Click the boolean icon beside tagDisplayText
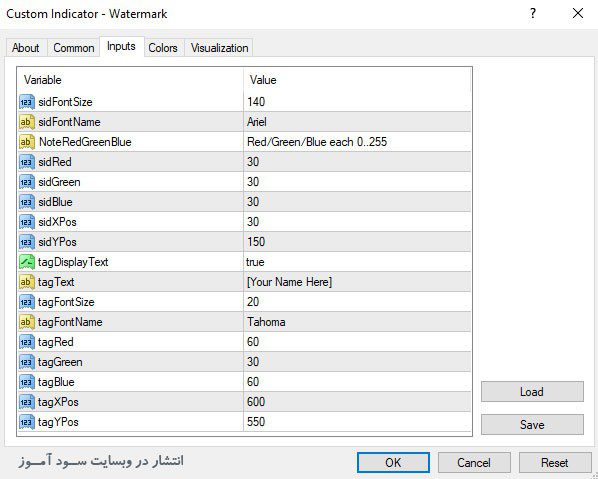 tap(27, 262)
